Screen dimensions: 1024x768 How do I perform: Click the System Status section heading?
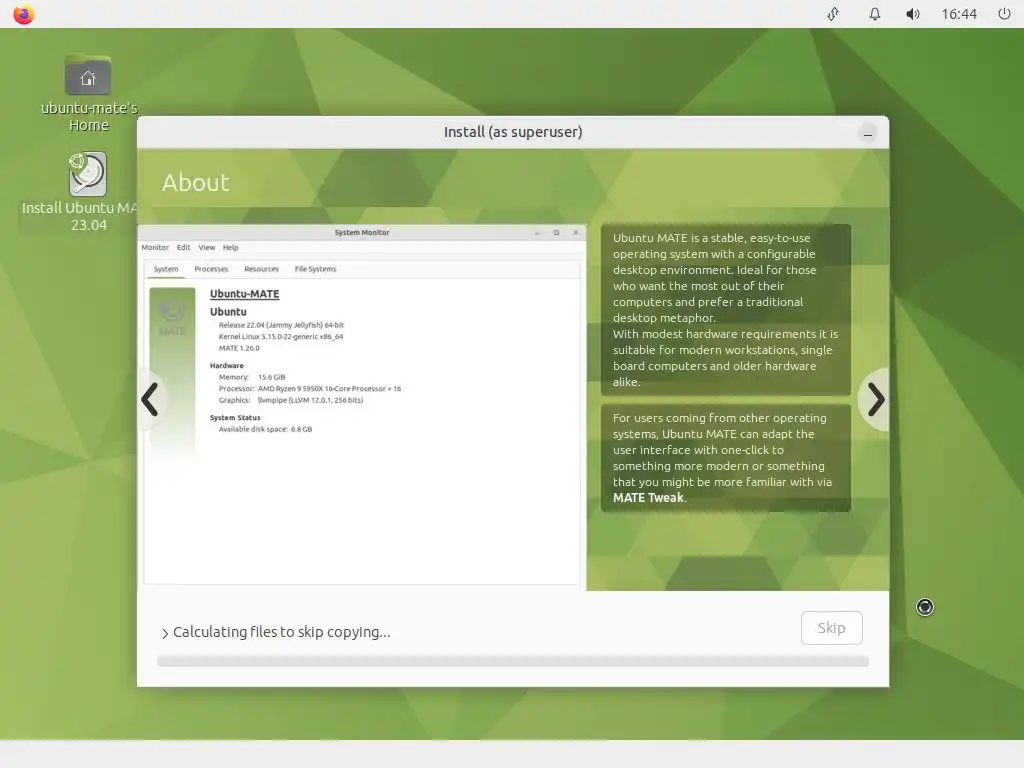[x=235, y=417]
